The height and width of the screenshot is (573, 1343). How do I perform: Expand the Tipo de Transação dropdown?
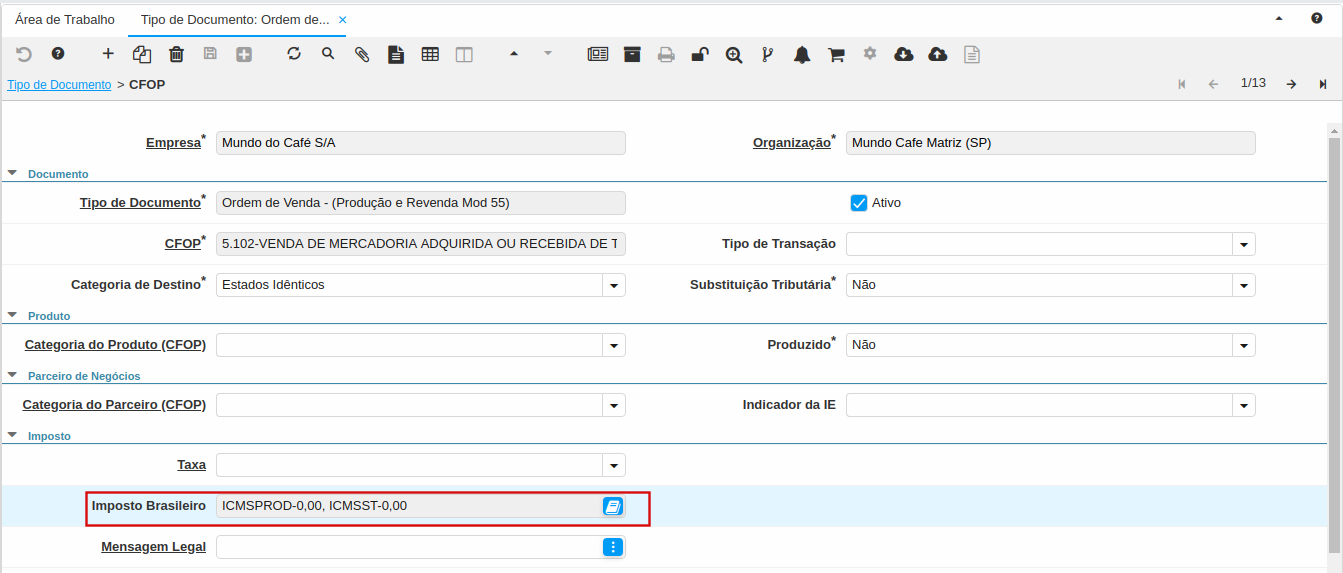point(1244,244)
